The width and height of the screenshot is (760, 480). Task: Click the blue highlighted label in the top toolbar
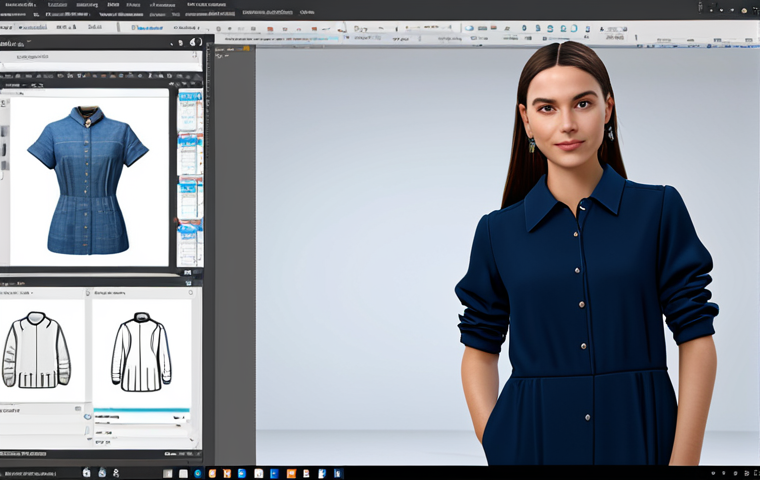pyautogui.click(x=147, y=28)
